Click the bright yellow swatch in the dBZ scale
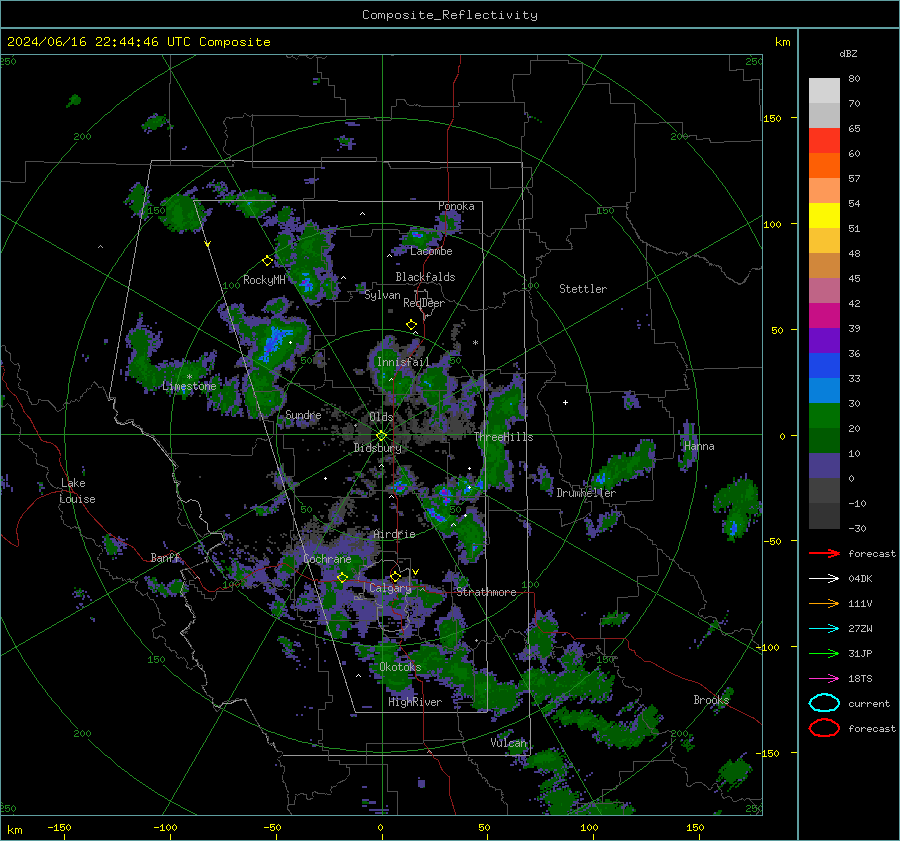 tap(824, 215)
